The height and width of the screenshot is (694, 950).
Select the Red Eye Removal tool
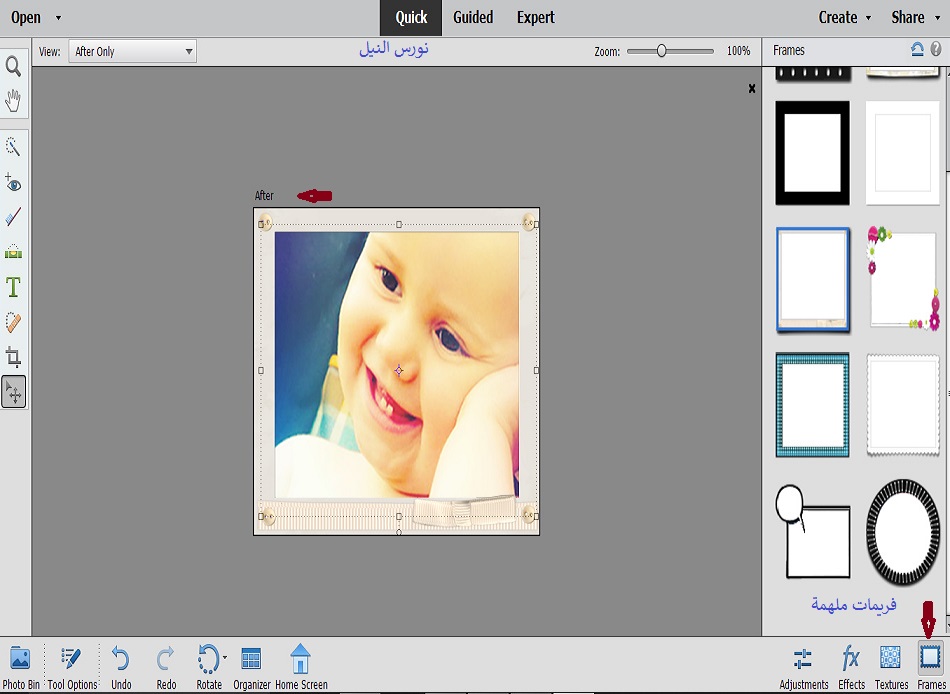click(14, 183)
